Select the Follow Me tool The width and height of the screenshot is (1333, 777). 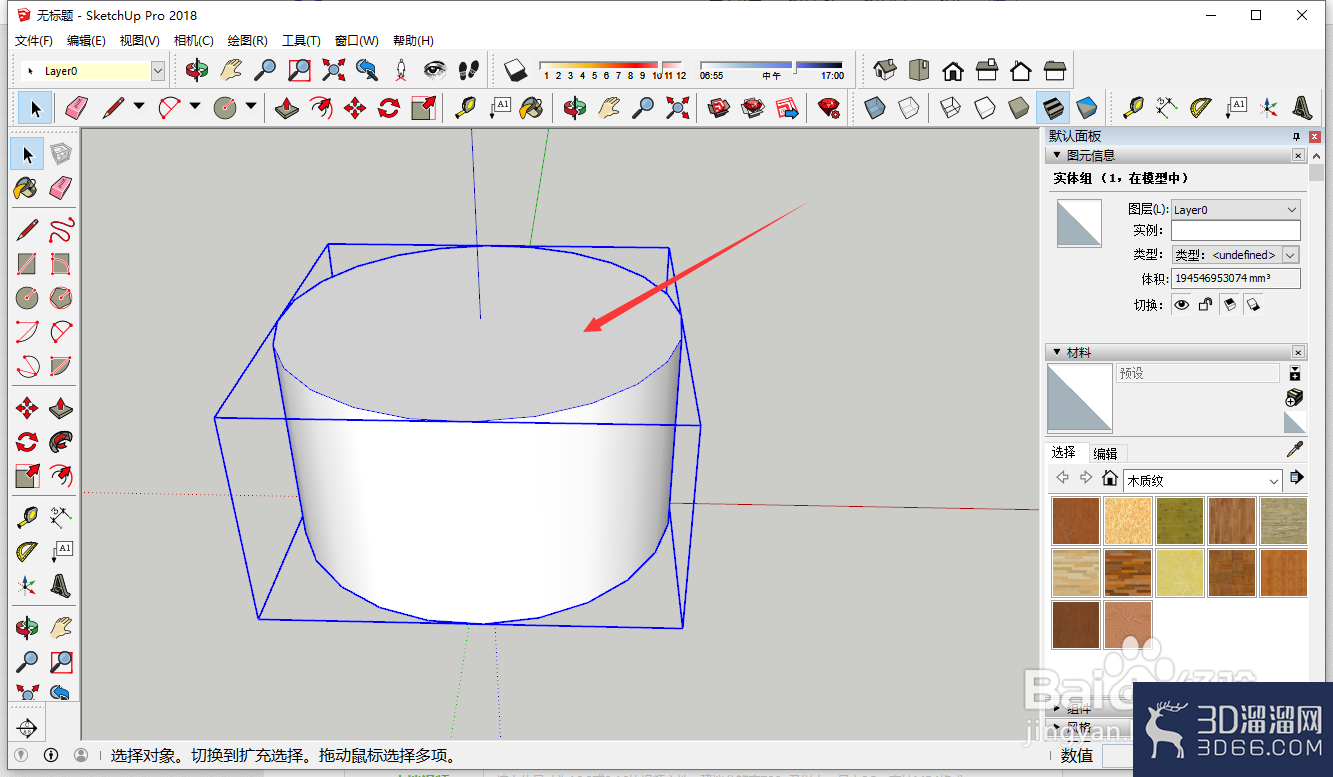61,441
